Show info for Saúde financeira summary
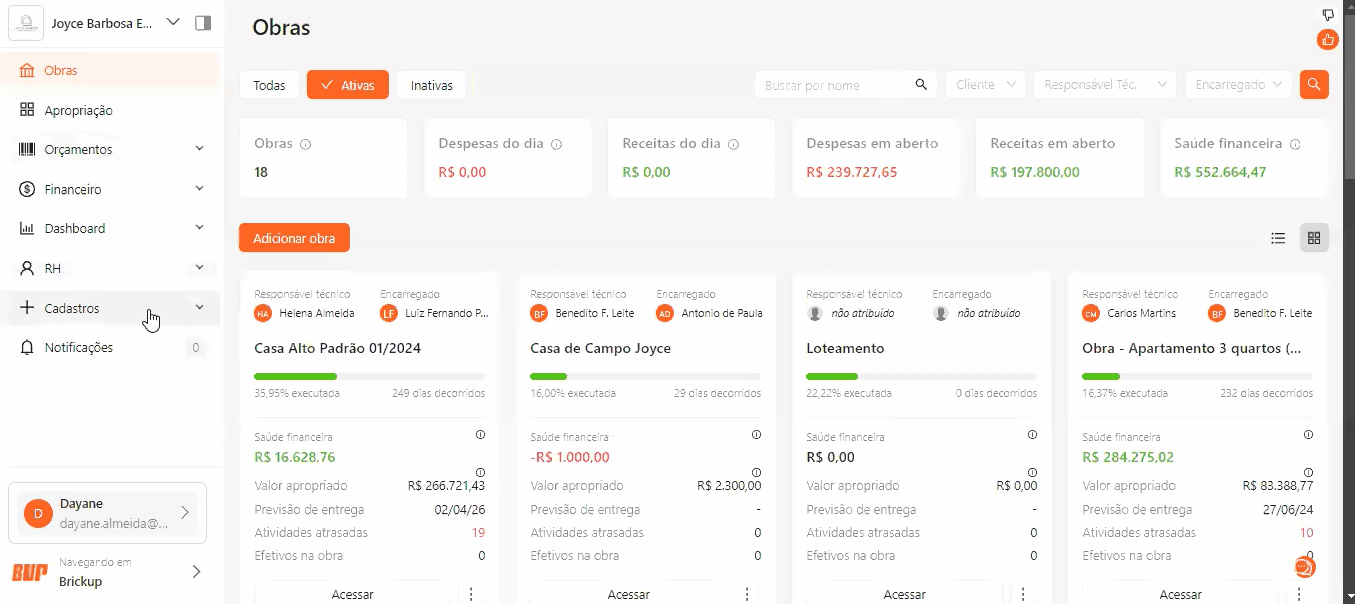 [1295, 144]
